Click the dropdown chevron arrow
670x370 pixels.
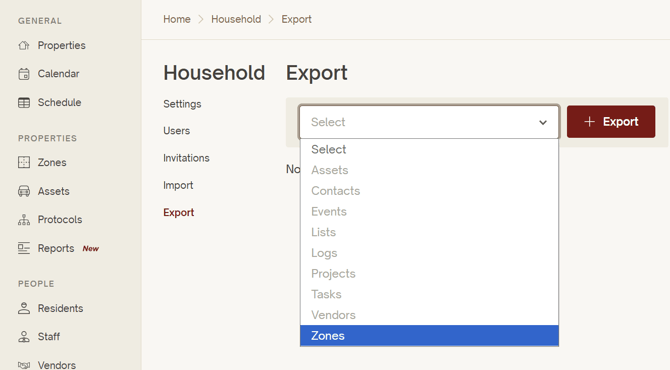(x=543, y=123)
